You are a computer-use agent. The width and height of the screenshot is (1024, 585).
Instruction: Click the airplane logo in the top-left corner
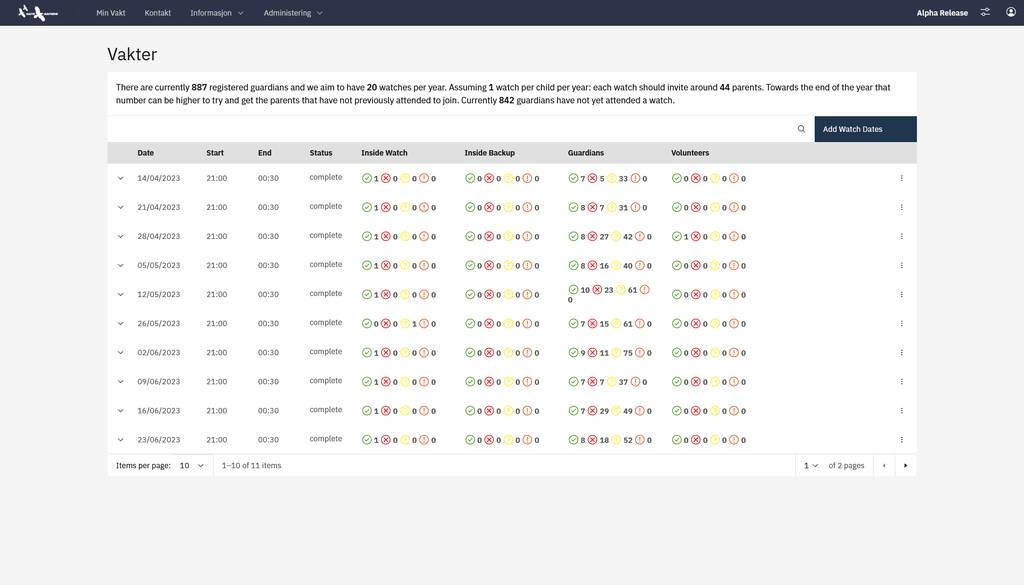click(x=33, y=12)
